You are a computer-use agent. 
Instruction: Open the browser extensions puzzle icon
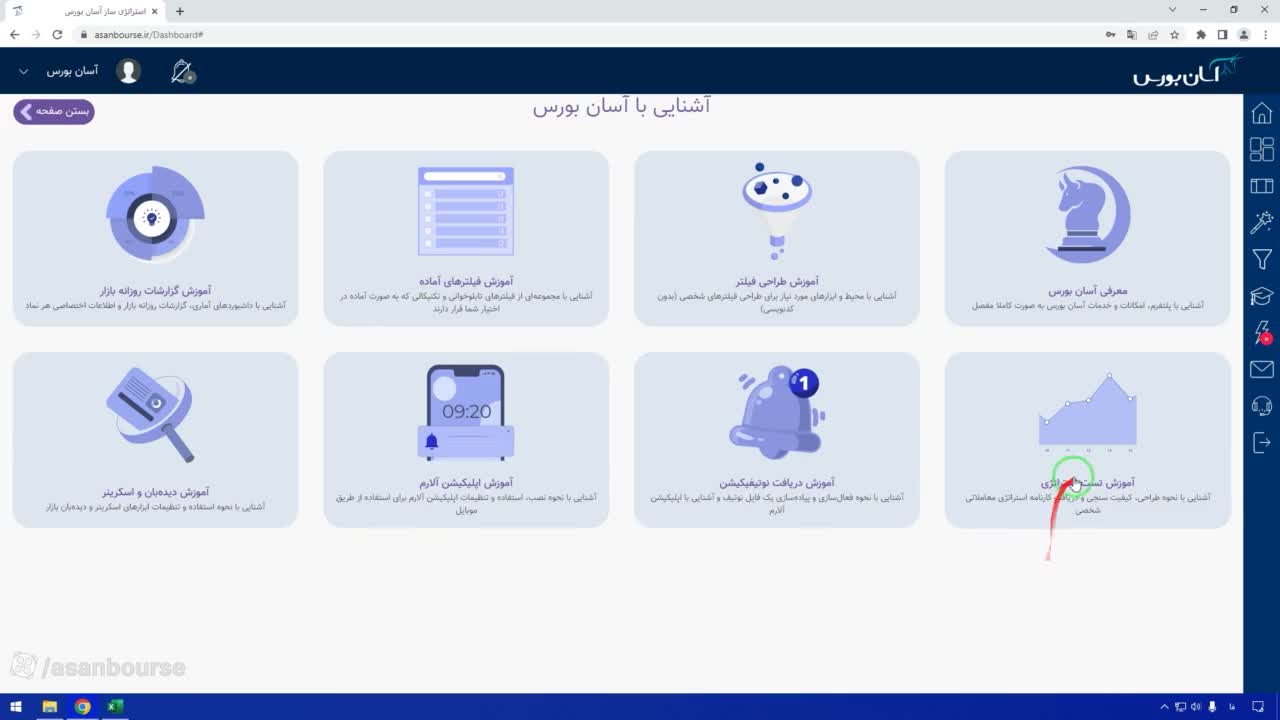pos(1201,34)
